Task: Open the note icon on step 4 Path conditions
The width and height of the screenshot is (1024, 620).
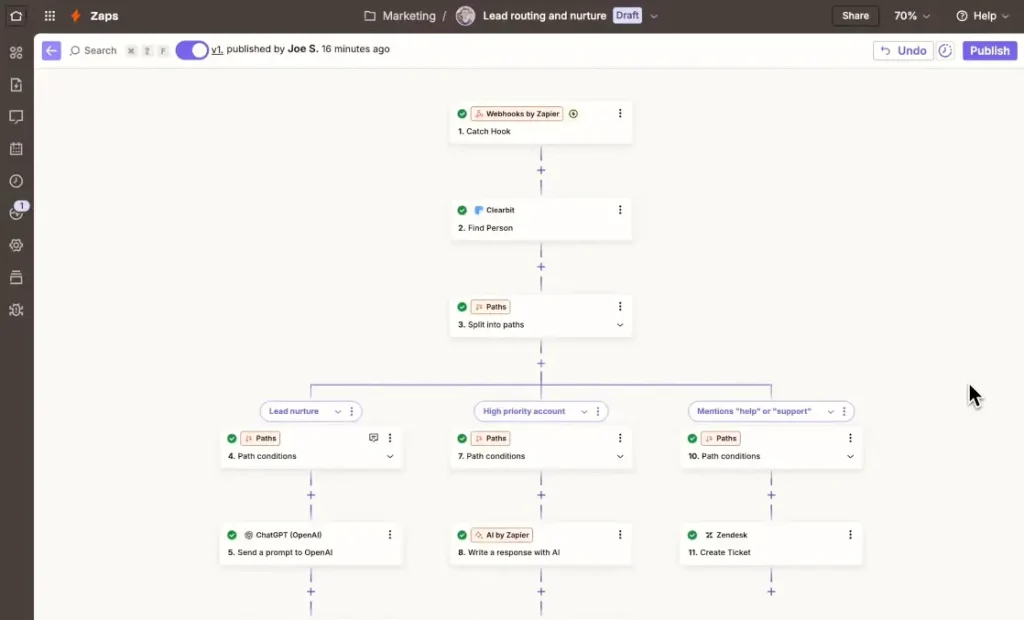Action: pyautogui.click(x=374, y=438)
